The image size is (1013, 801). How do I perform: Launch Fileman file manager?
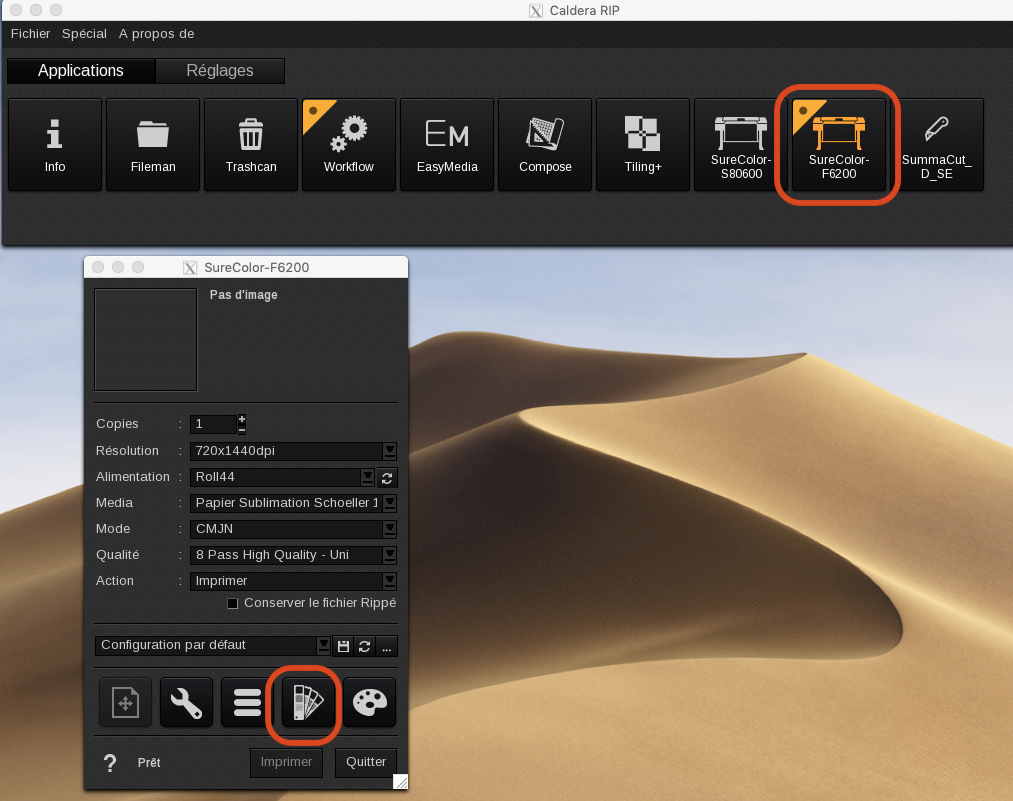click(153, 145)
